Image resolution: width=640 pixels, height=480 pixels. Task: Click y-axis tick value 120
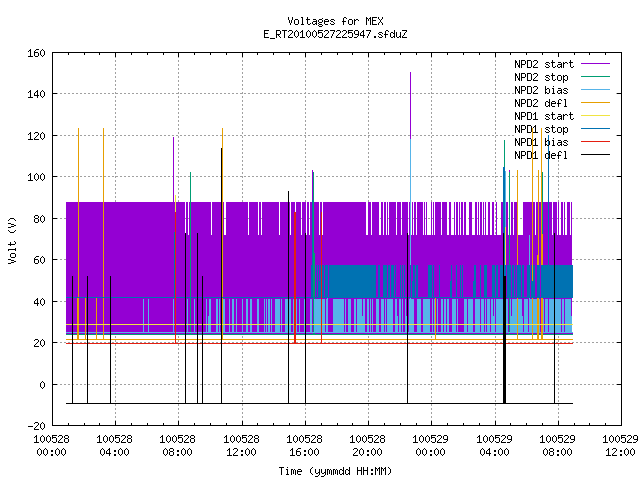click(36, 136)
